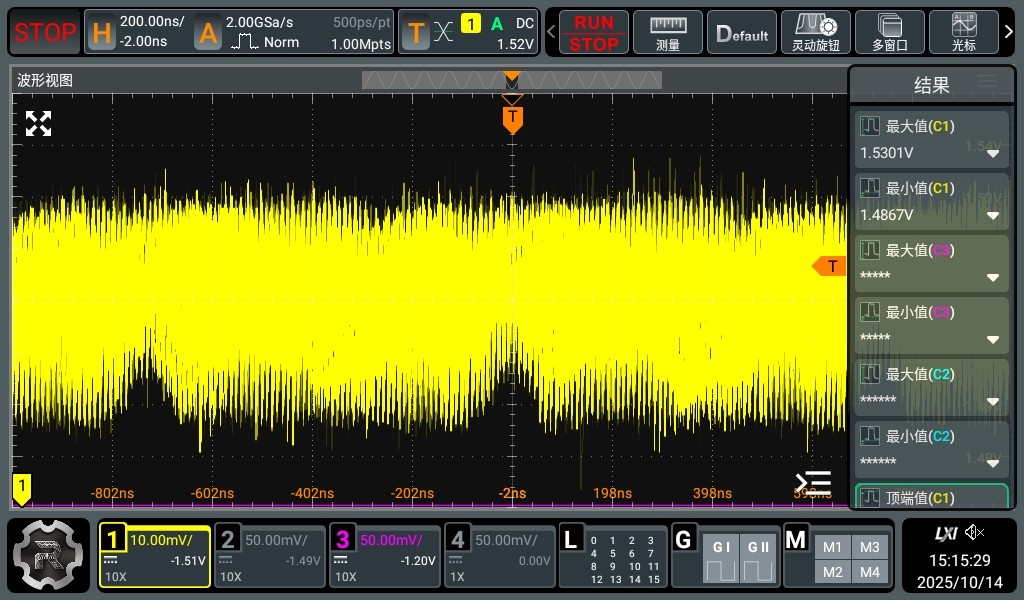
Task: Click the sound mute speaker icon
Action: [x=975, y=533]
